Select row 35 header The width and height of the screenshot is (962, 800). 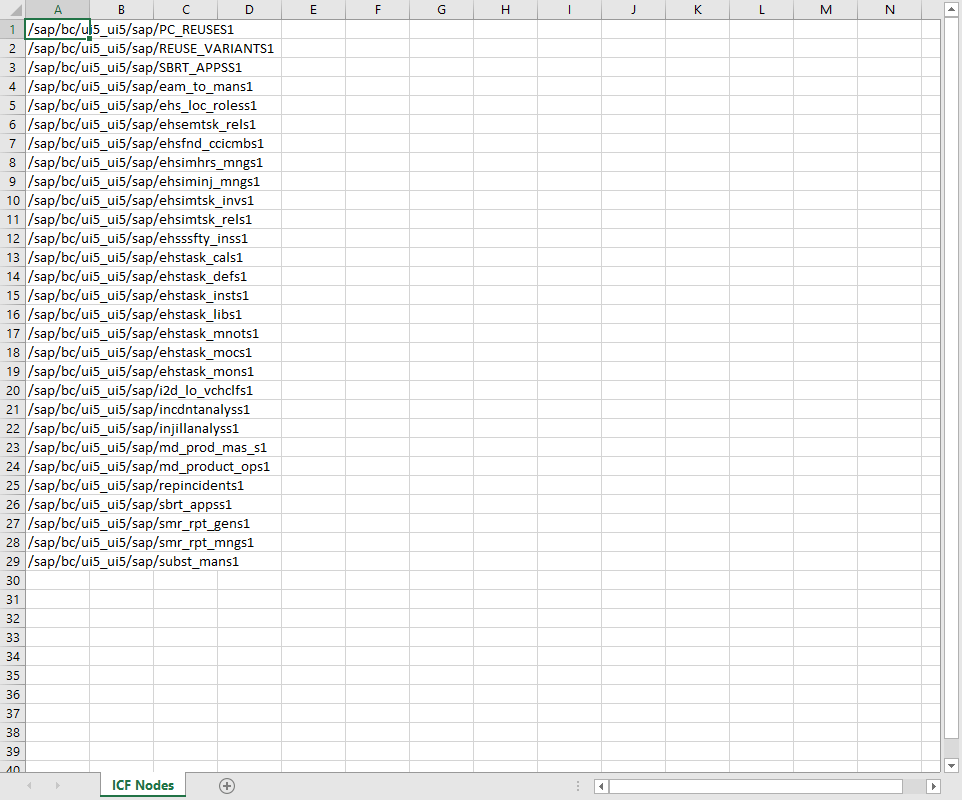tap(12, 676)
